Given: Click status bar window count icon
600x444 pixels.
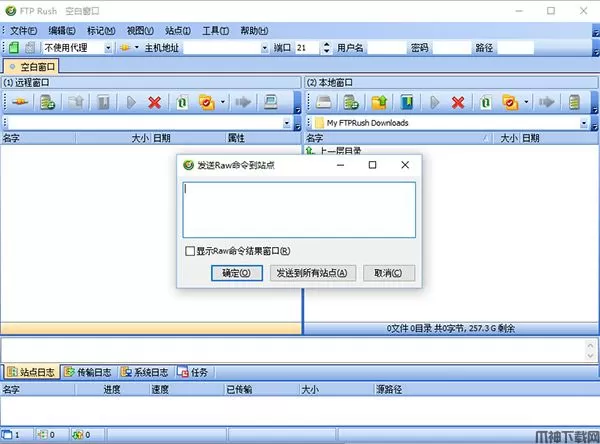Looking at the screenshot, I should [7, 435].
